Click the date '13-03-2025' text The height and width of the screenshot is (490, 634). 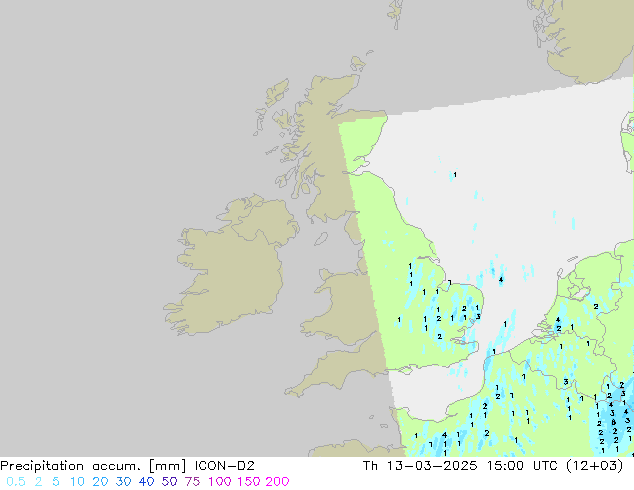coord(432,466)
